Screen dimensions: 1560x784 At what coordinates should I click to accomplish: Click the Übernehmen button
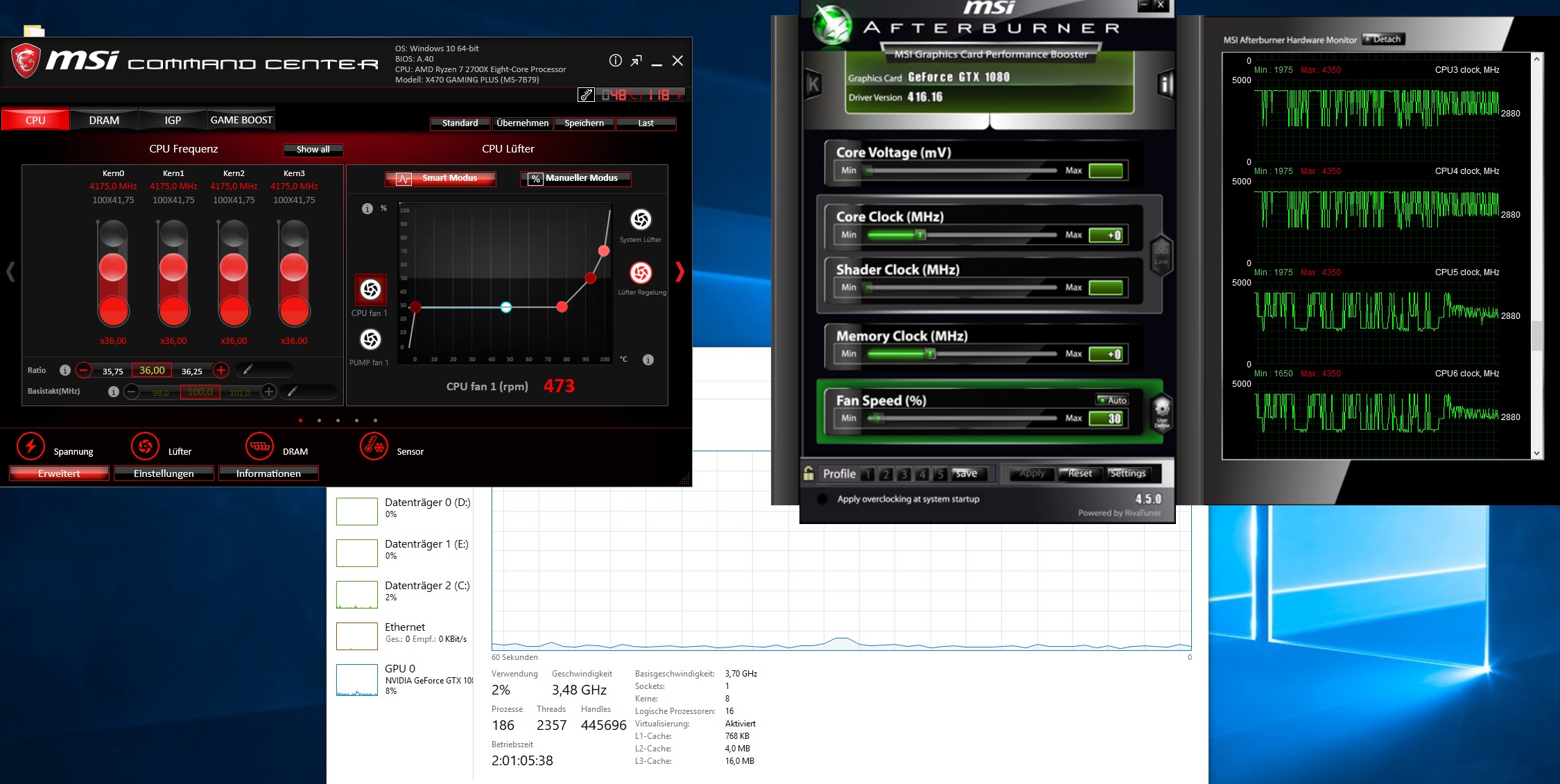click(x=522, y=123)
